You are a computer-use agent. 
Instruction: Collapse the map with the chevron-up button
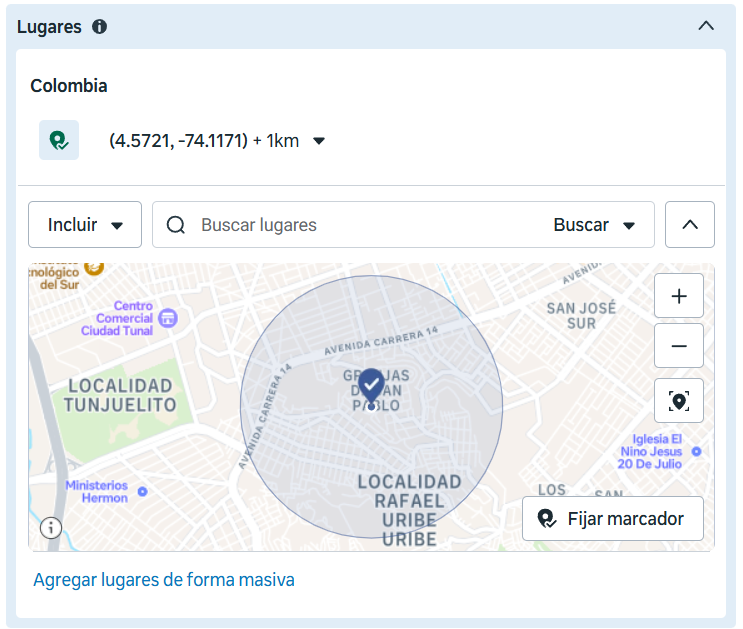pos(690,225)
